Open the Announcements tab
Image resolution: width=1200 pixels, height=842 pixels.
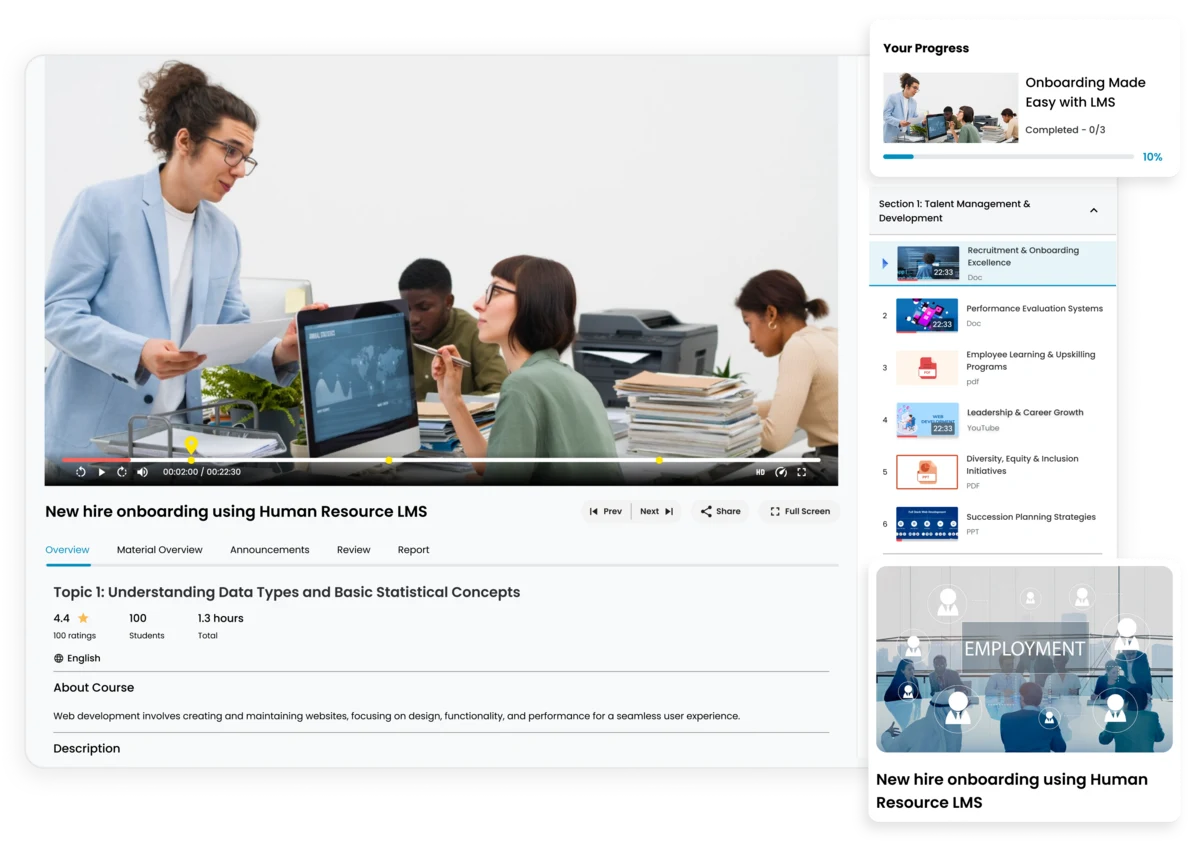pyautogui.click(x=269, y=549)
